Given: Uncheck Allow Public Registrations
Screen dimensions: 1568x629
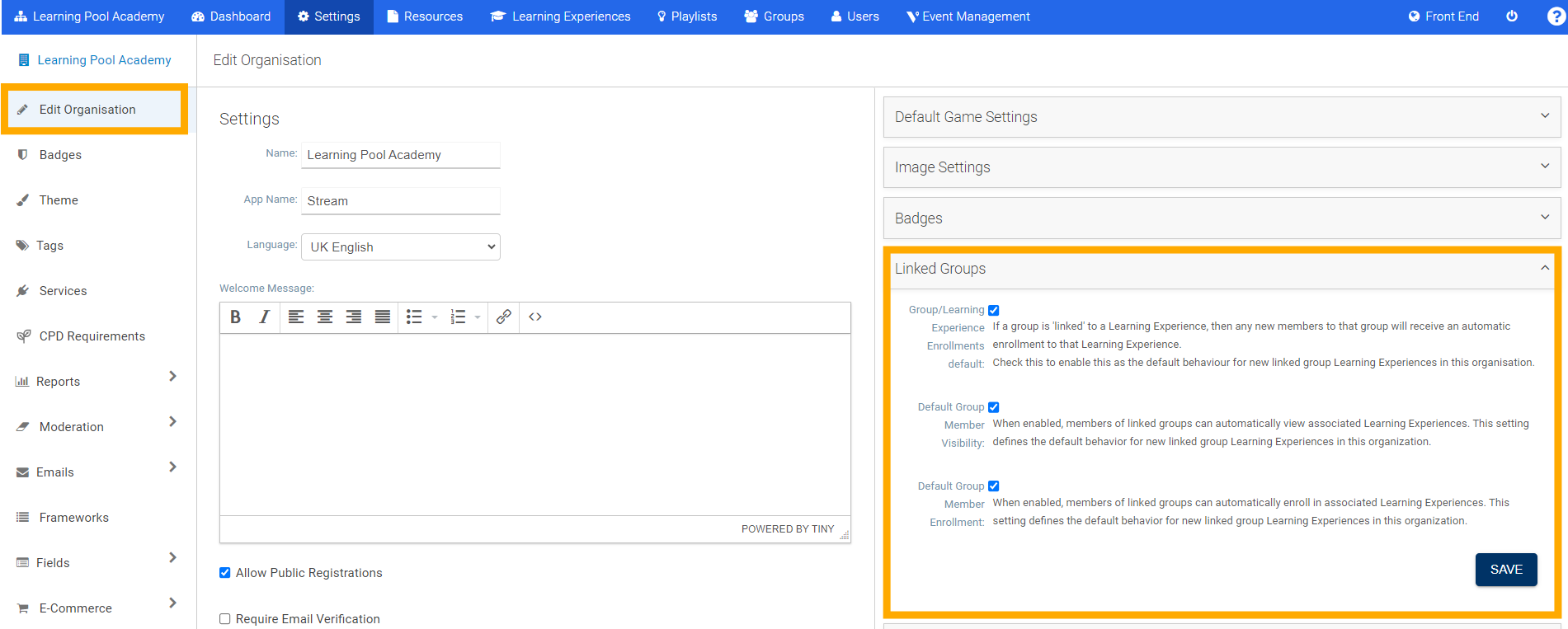Looking at the screenshot, I should pyautogui.click(x=225, y=573).
